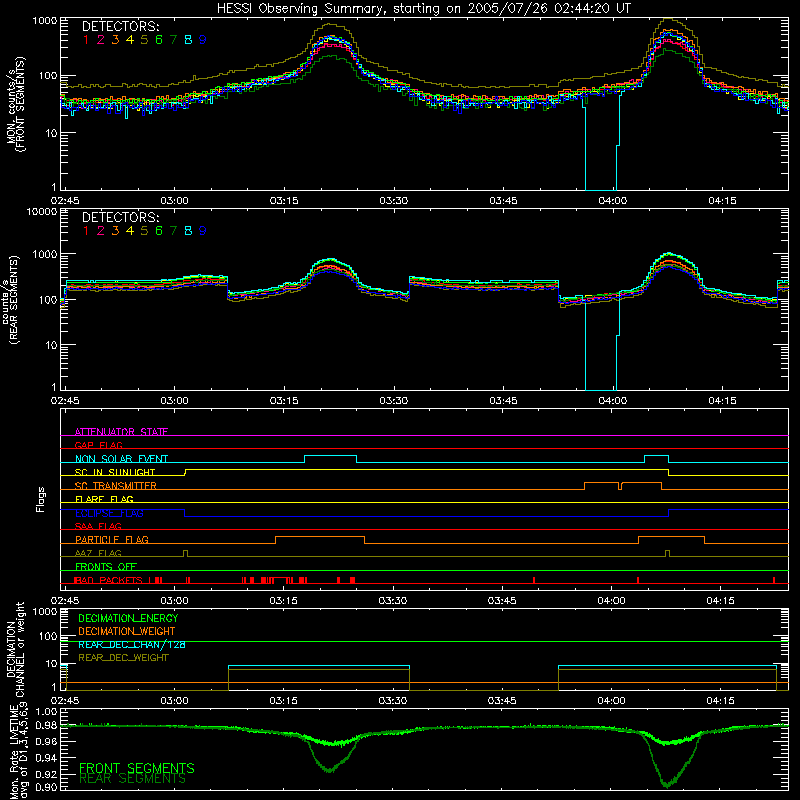Click the HESSI Observing Summary title text
This screenshot has height=800, width=800.
424,9
